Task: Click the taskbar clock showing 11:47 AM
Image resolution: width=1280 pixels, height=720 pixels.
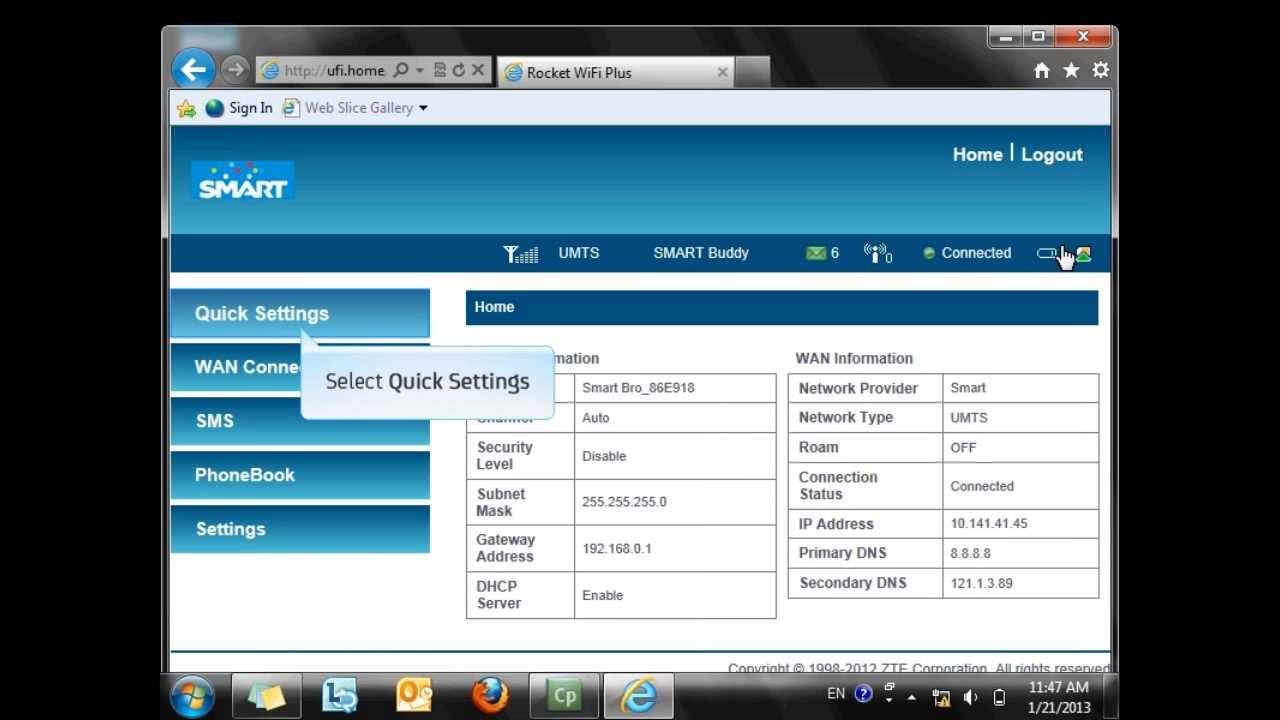Action: click(x=1059, y=697)
